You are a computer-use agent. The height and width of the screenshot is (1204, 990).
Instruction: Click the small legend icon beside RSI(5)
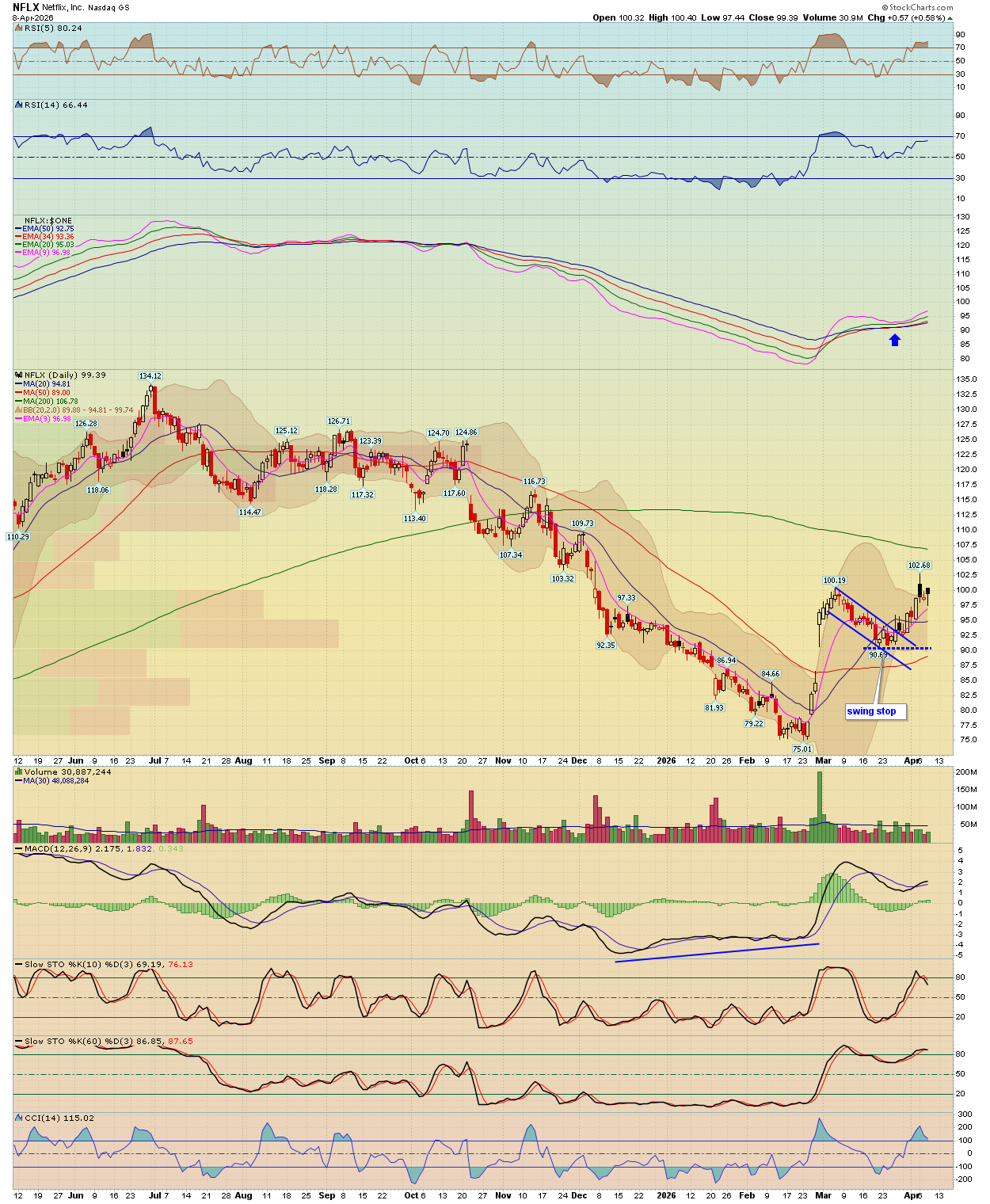19,28
